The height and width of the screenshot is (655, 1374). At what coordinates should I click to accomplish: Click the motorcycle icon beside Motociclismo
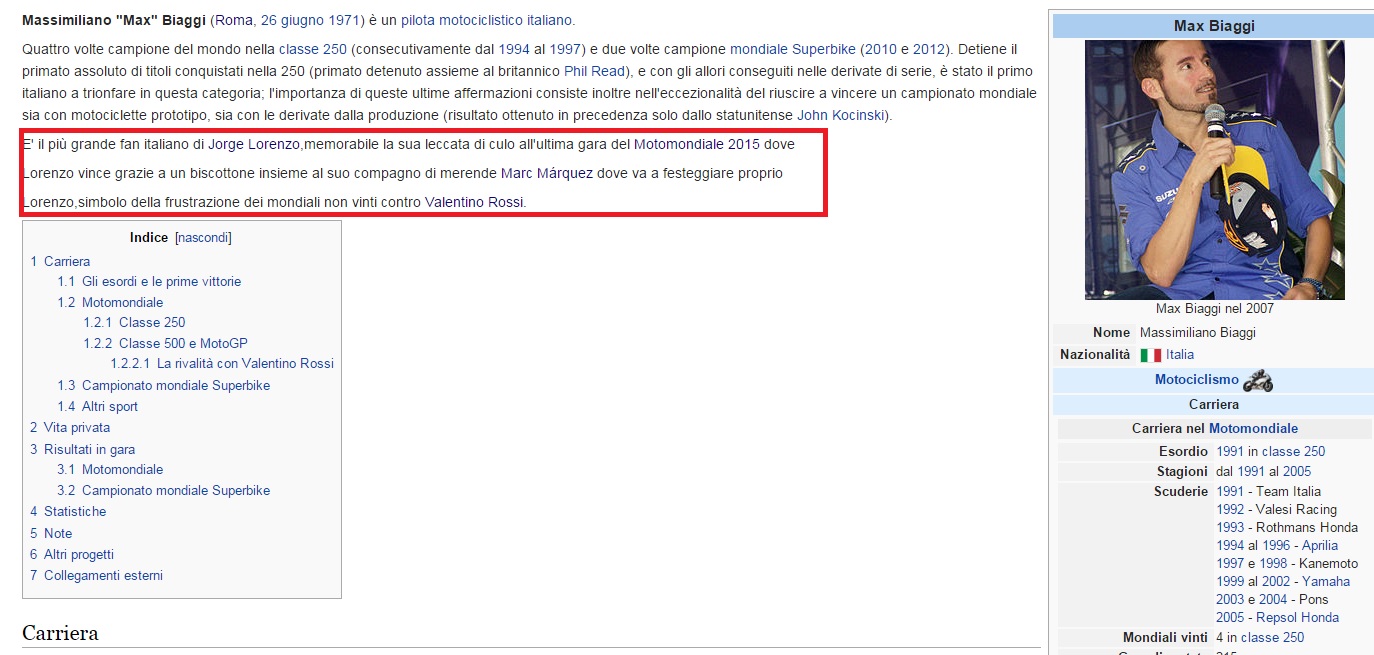pos(1257,381)
